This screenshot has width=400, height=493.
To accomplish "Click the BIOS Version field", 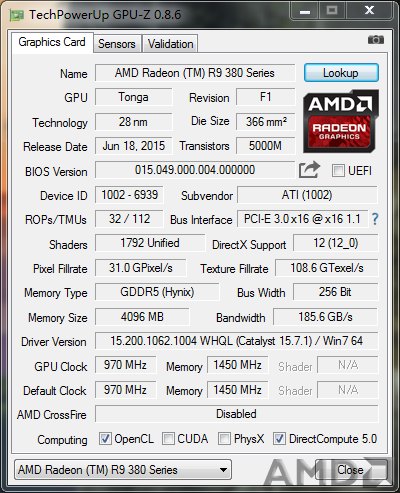I will pos(195,170).
